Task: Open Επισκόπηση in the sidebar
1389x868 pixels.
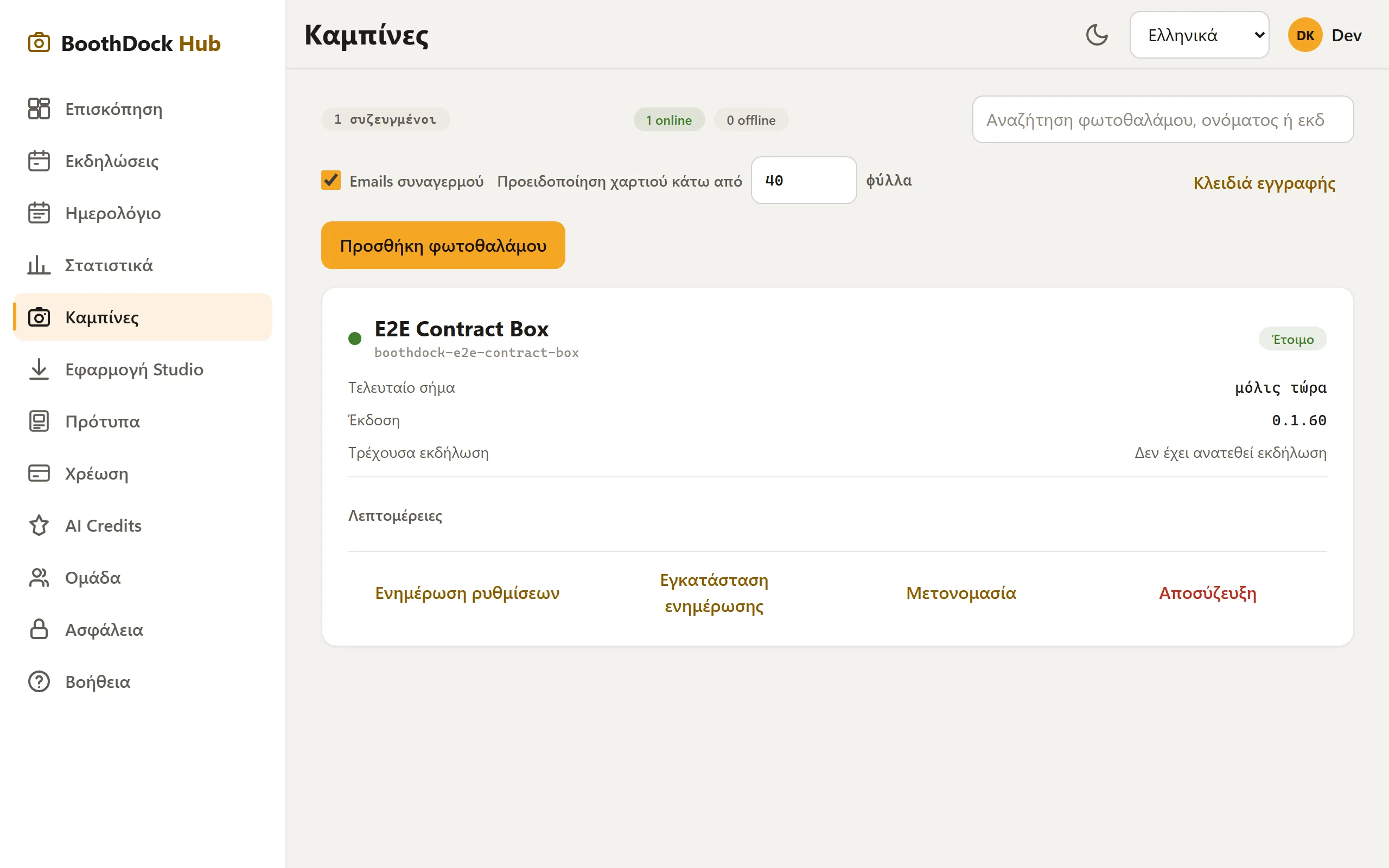Action: [x=142, y=108]
